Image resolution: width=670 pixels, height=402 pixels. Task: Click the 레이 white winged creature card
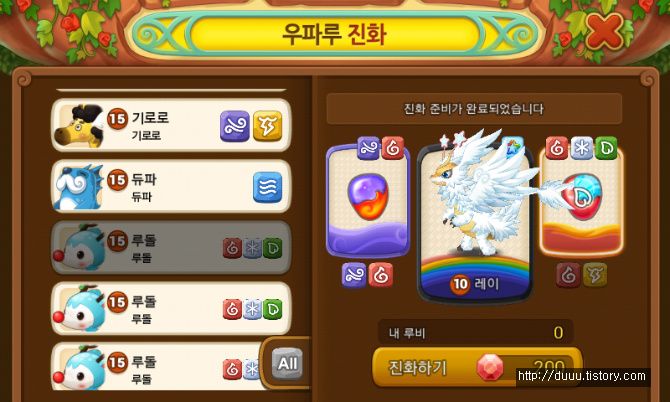click(475, 220)
